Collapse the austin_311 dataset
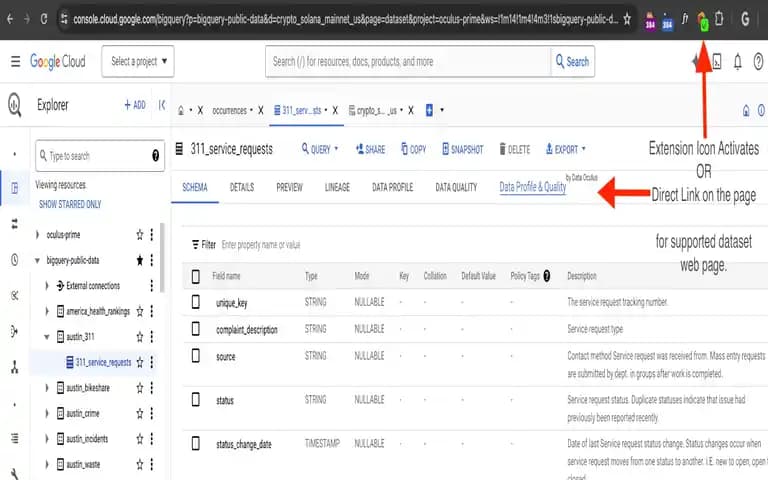This screenshot has height=480, width=768. (x=47, y=336)
